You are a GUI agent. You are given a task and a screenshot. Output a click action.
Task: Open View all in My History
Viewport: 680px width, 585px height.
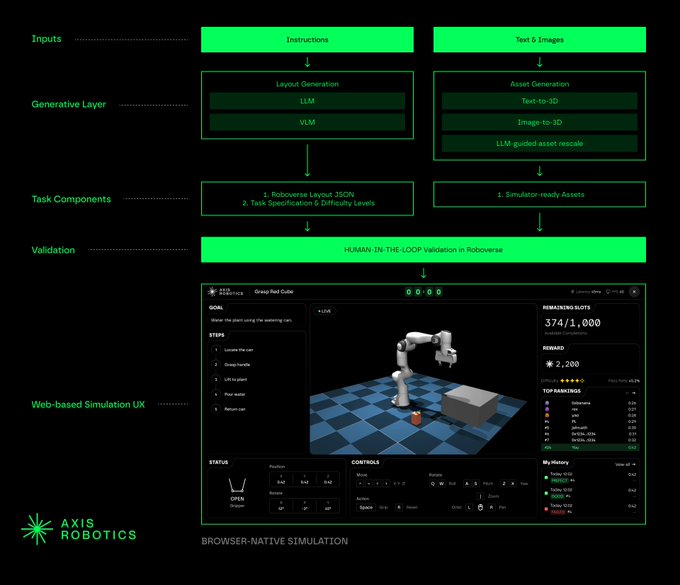(x=625, y=464)
